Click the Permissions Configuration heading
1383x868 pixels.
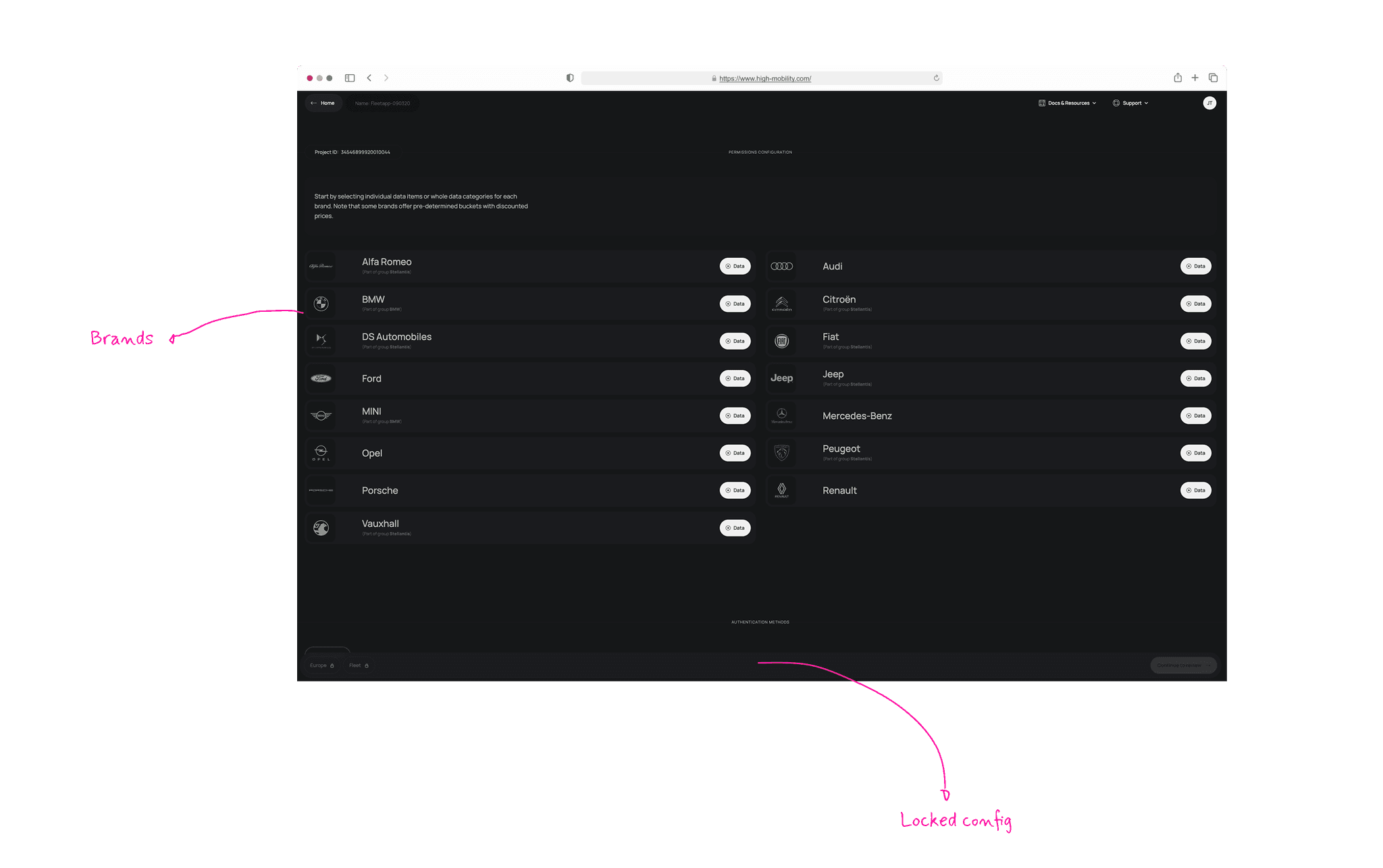point(760,153)
